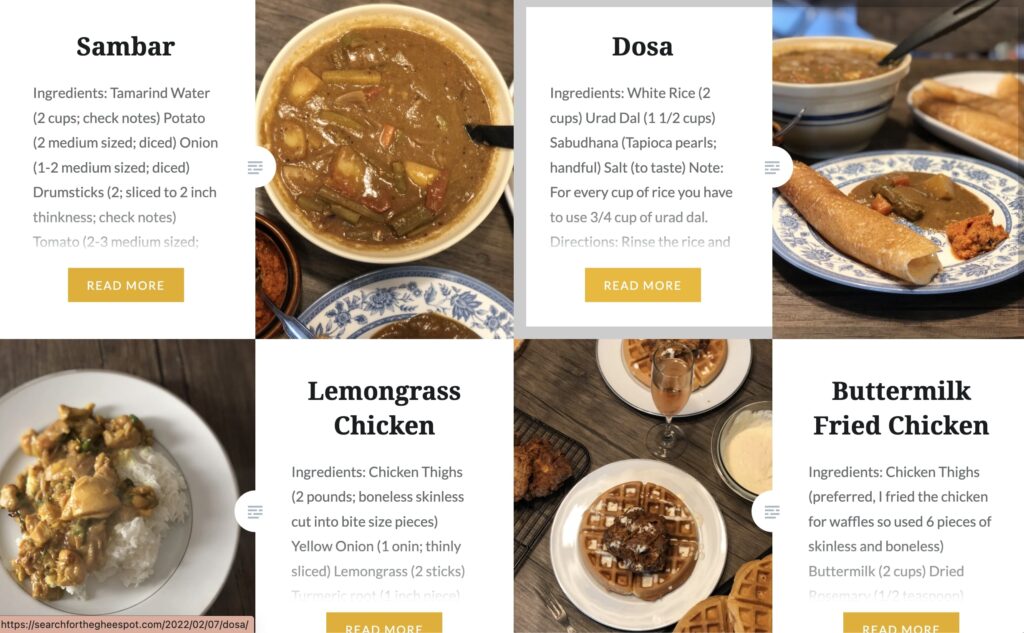The width and height of the screenshot is (1024, 633).
Task: Click Read More under the Dosa recipe
Action: click(643, 285)
